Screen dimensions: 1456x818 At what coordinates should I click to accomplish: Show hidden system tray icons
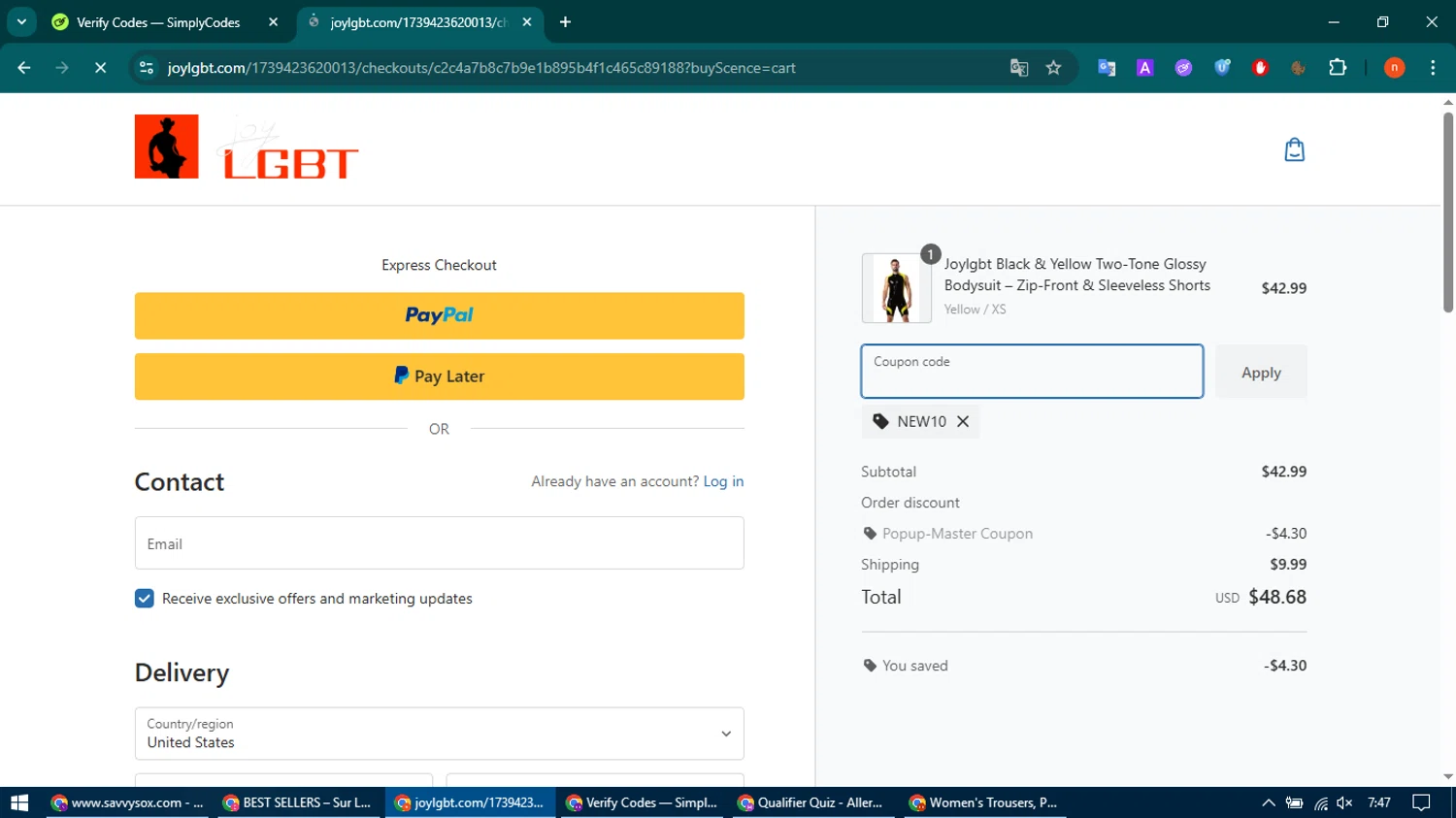click(1268, 802)
